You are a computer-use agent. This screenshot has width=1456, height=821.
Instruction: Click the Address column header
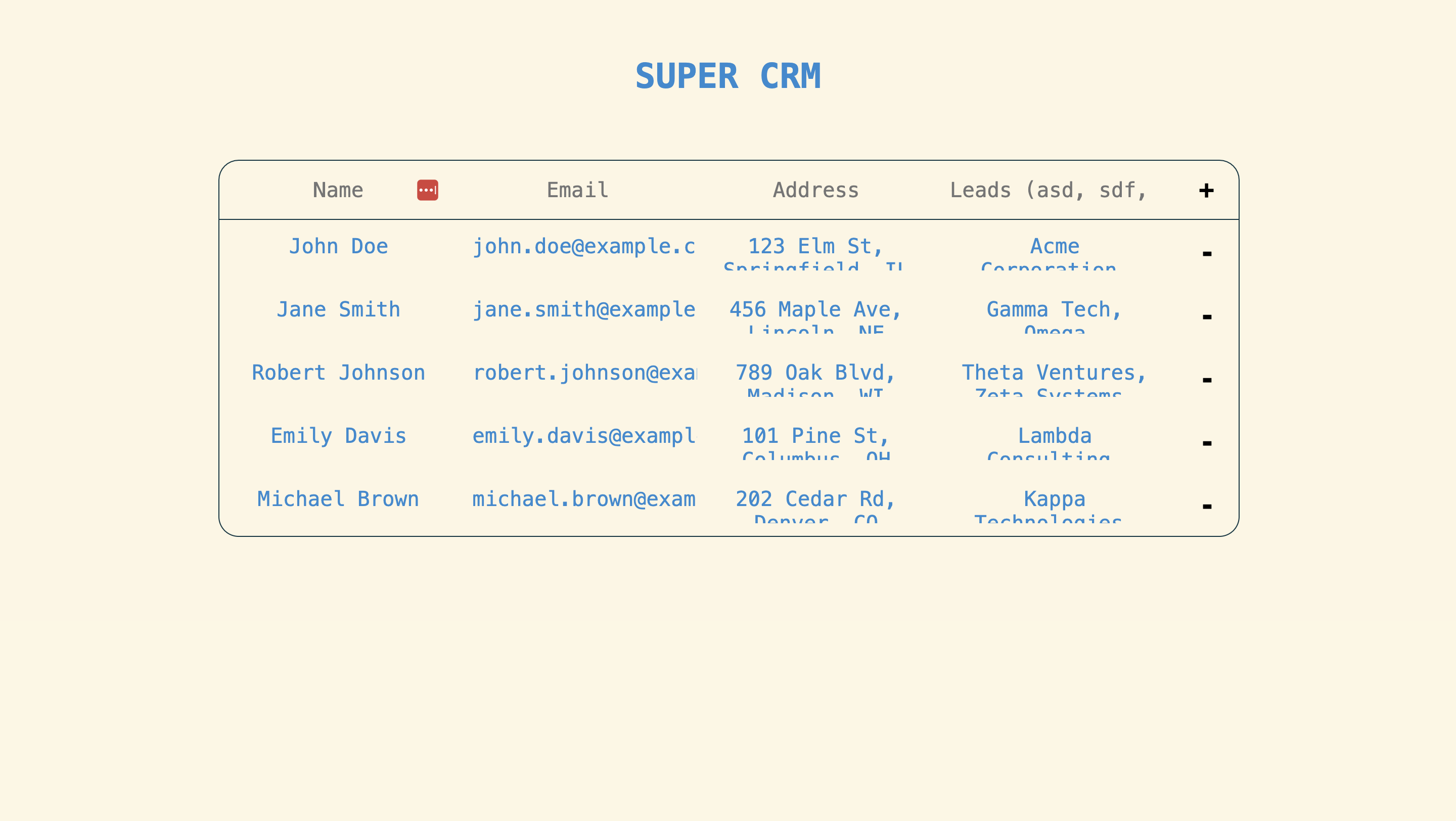tap(815, 191)
